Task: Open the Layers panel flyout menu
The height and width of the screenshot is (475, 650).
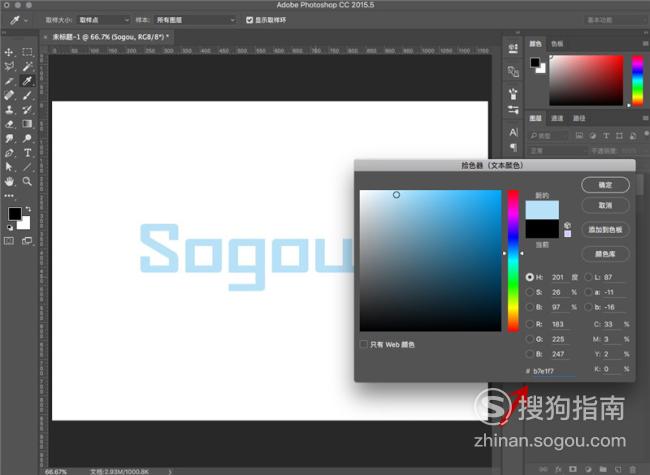Action: pyautogui.click(x=645, y=118)
